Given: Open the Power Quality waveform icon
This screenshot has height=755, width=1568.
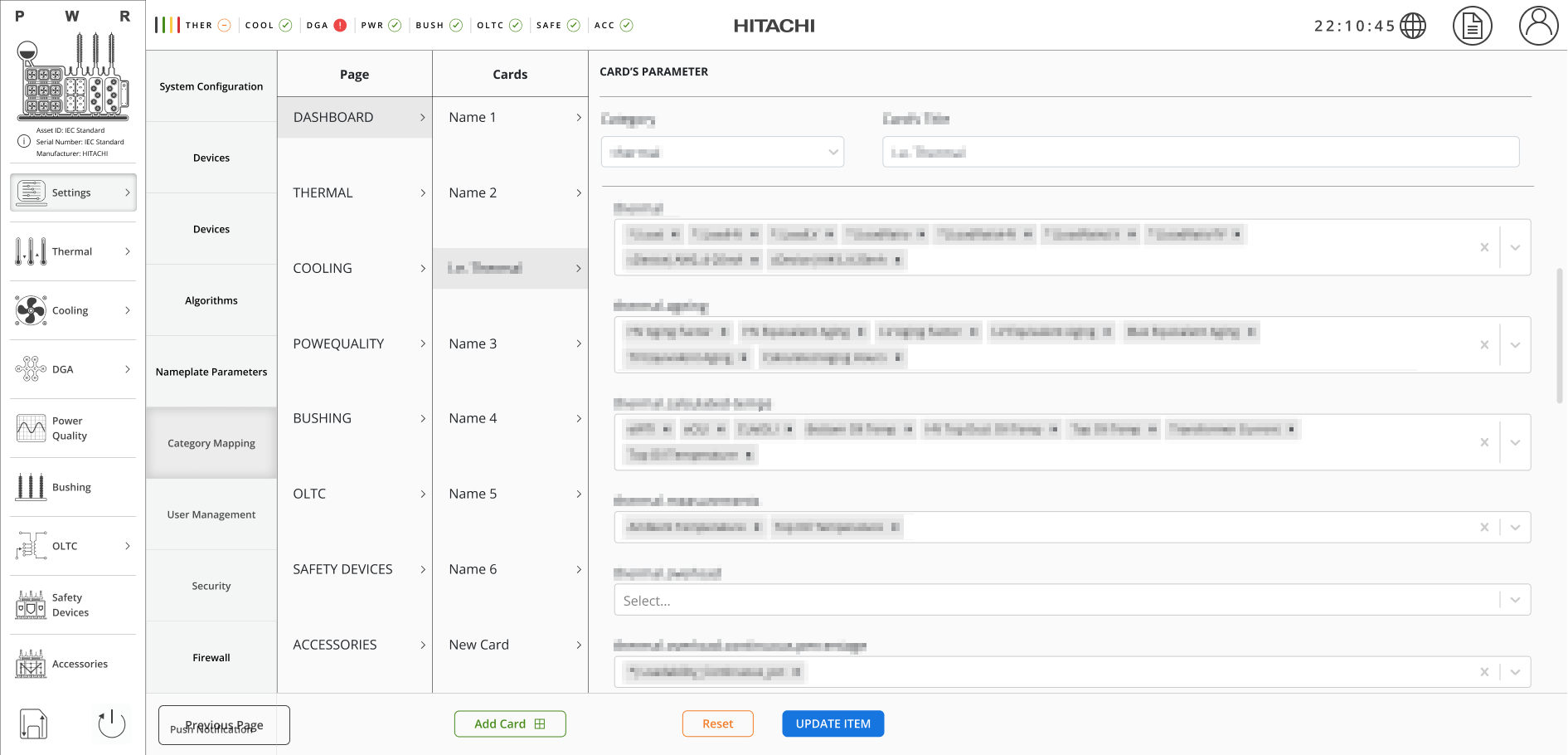Looking at the screenshot, I should click(32, 428).
